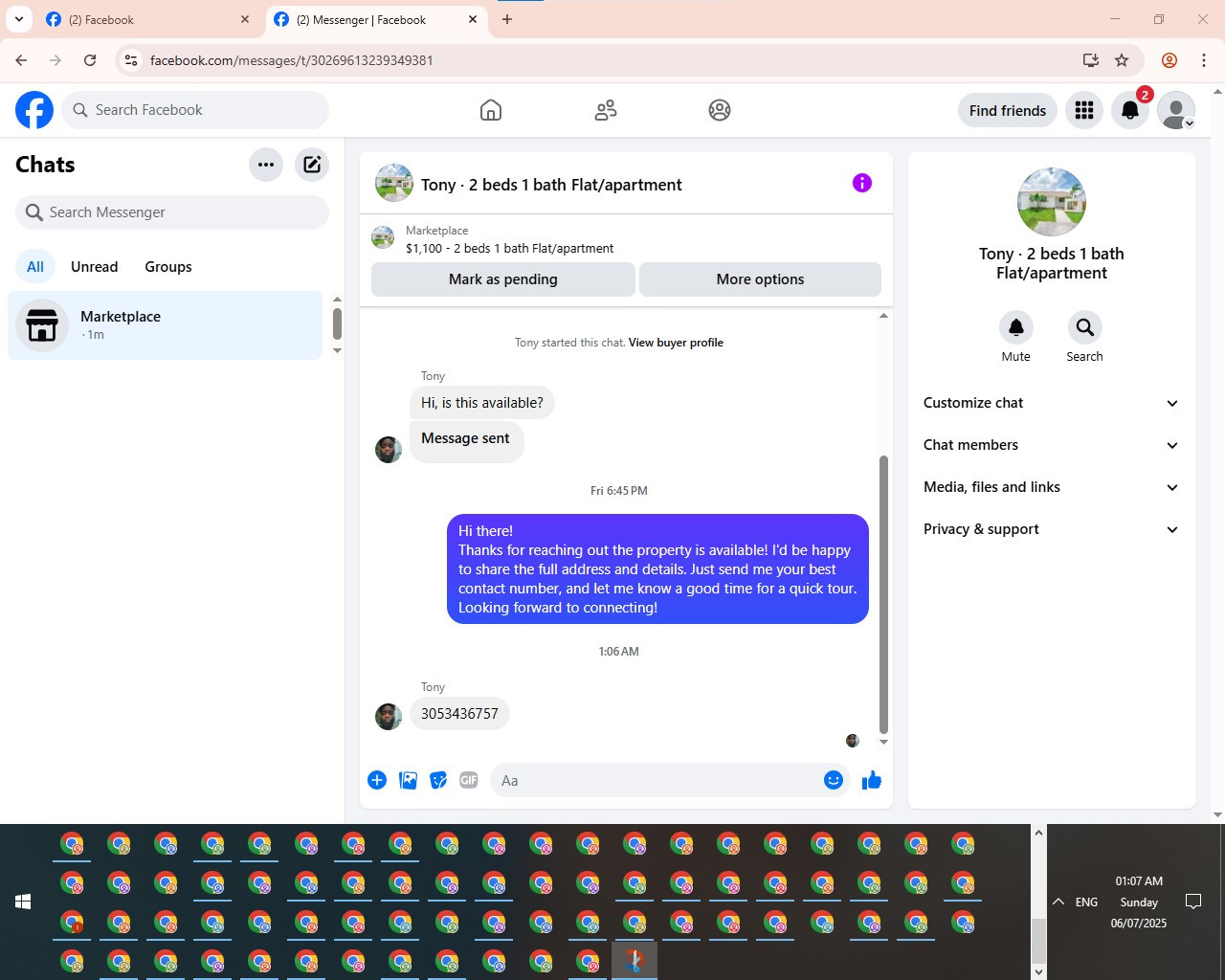1225x980 pixels.
Task: Select the Groups chats filter tab
Action: tap(168, 267)
